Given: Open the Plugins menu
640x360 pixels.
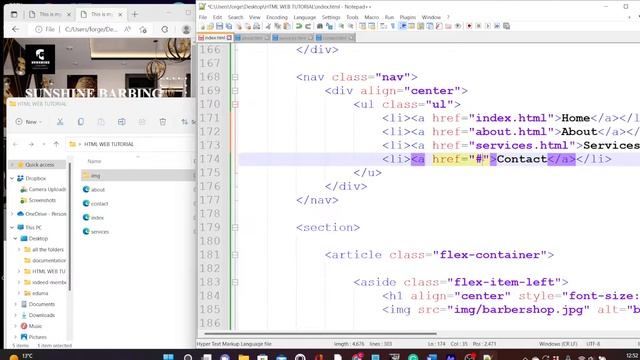Looking at the screenshot, I should 407,17.
